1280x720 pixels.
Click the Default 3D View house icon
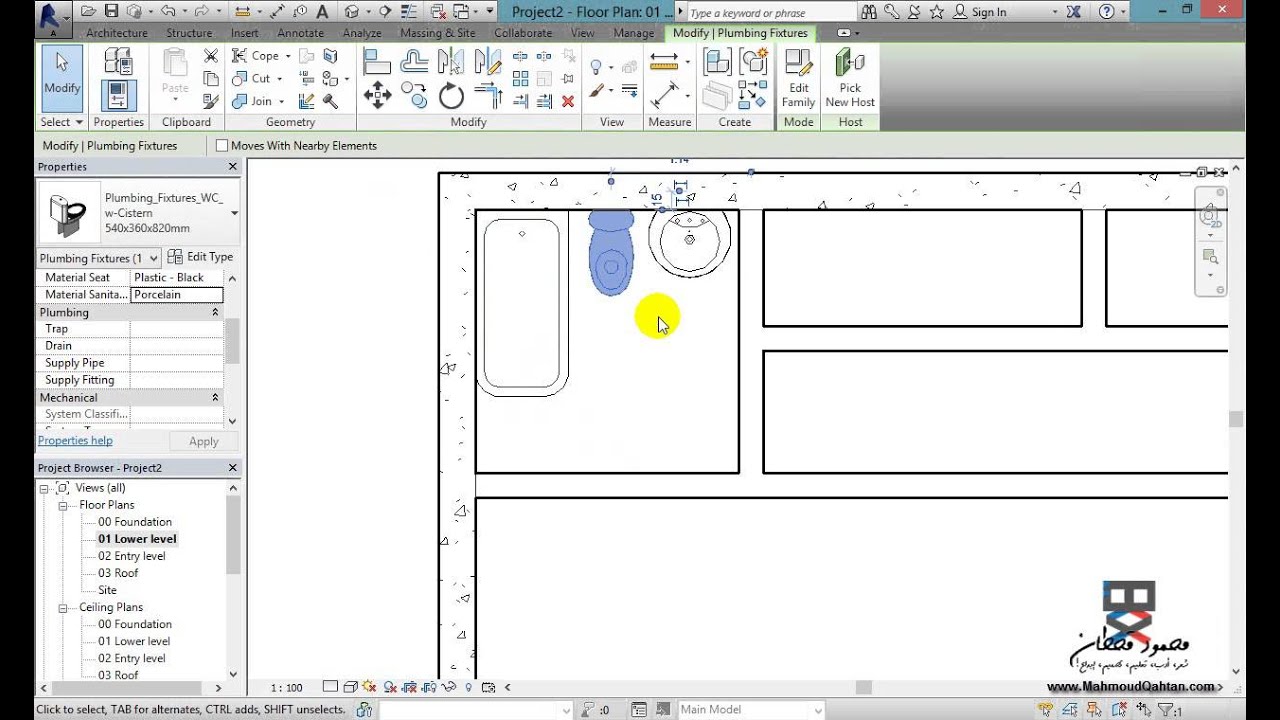(x=352, y=12)
